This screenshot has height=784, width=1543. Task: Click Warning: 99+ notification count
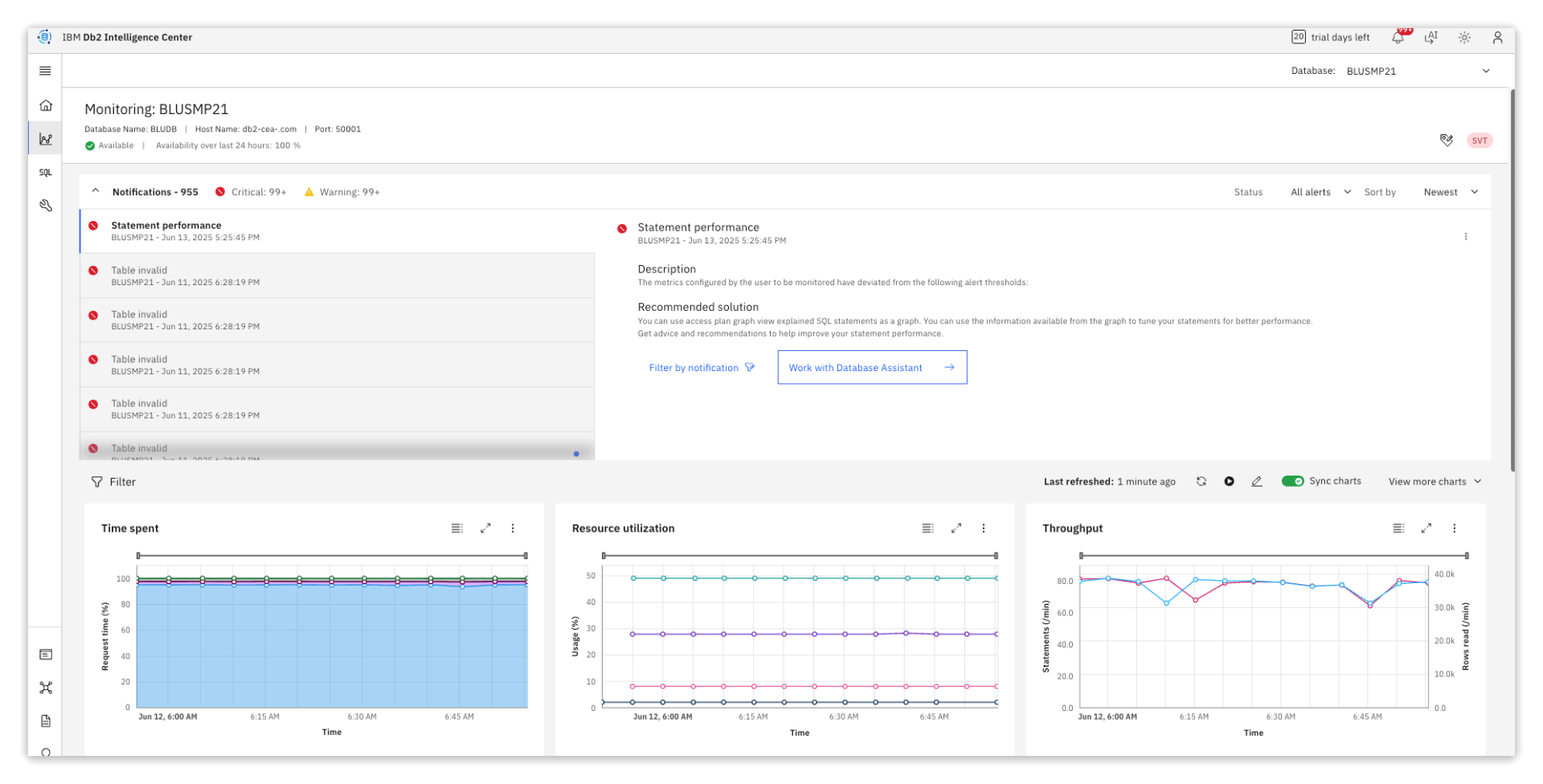pyautogui.click(x=342, y=192)
